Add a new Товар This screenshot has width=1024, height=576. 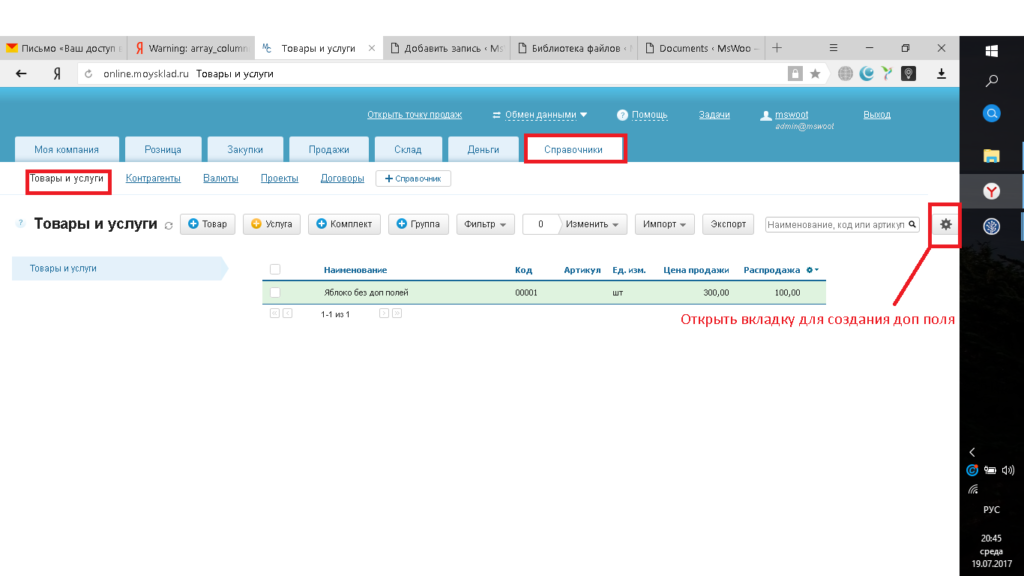pyautogui.click(x=208, y=224)
